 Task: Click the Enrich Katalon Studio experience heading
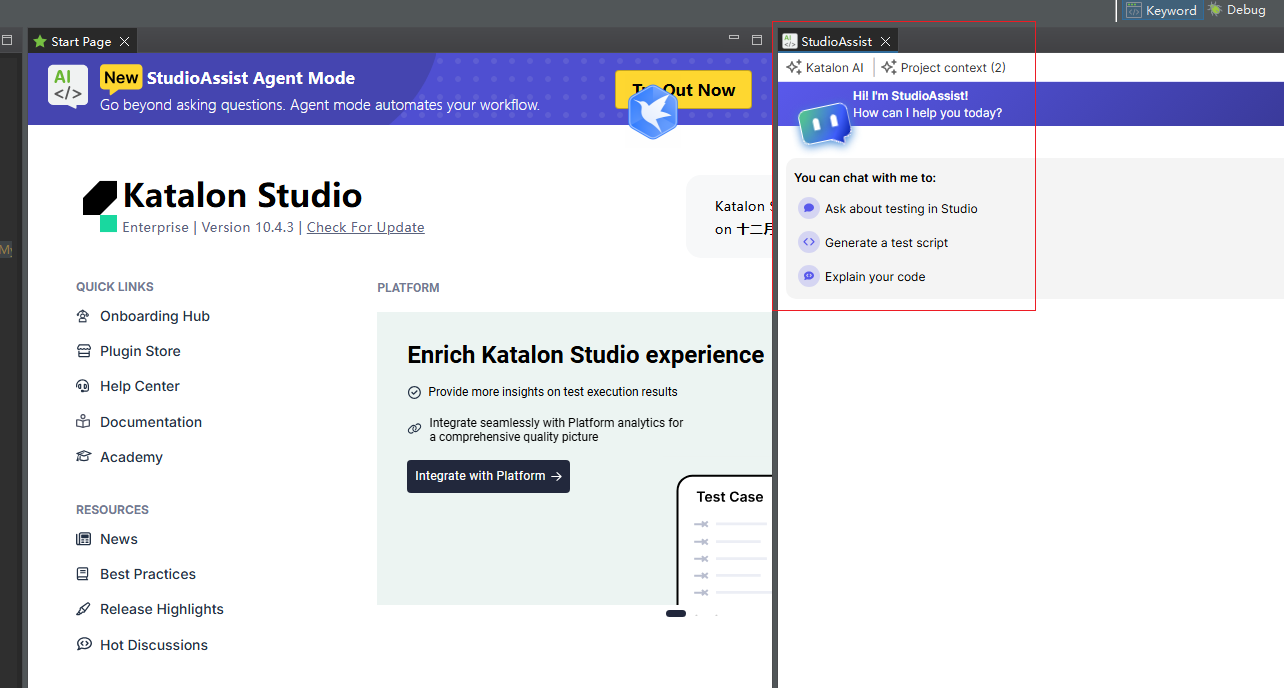point(586,355)
